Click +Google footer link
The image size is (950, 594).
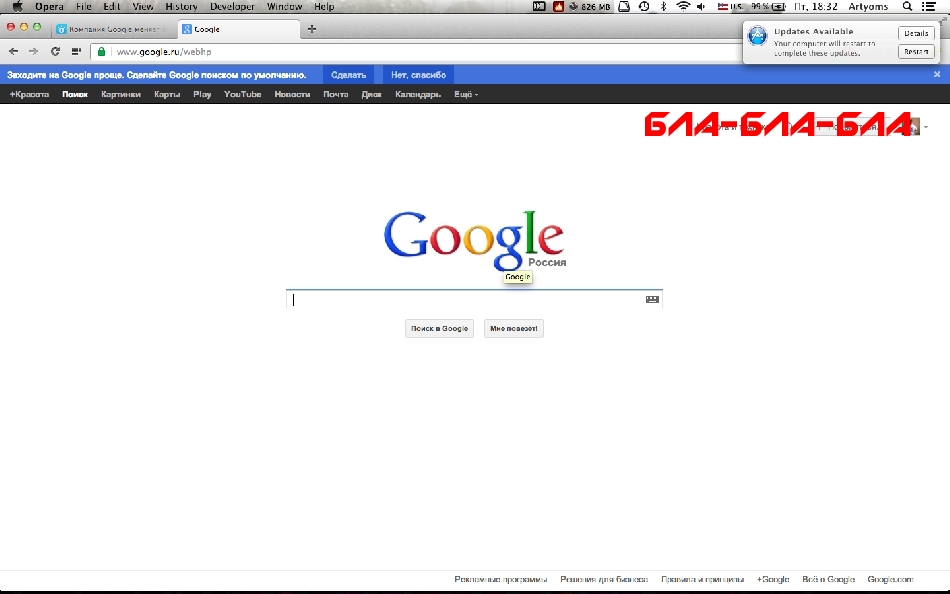click(x=772, y=579)
